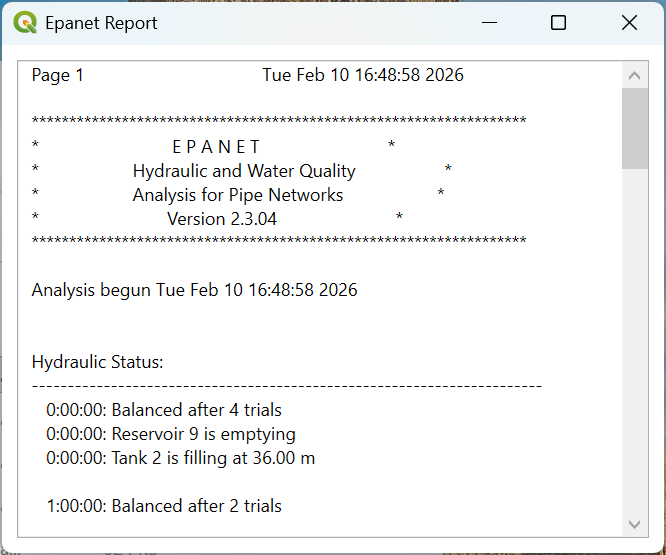This screenshot has width=666, height=555.
Task: Minimize the Epanet Report window
Action: point(489,23)
